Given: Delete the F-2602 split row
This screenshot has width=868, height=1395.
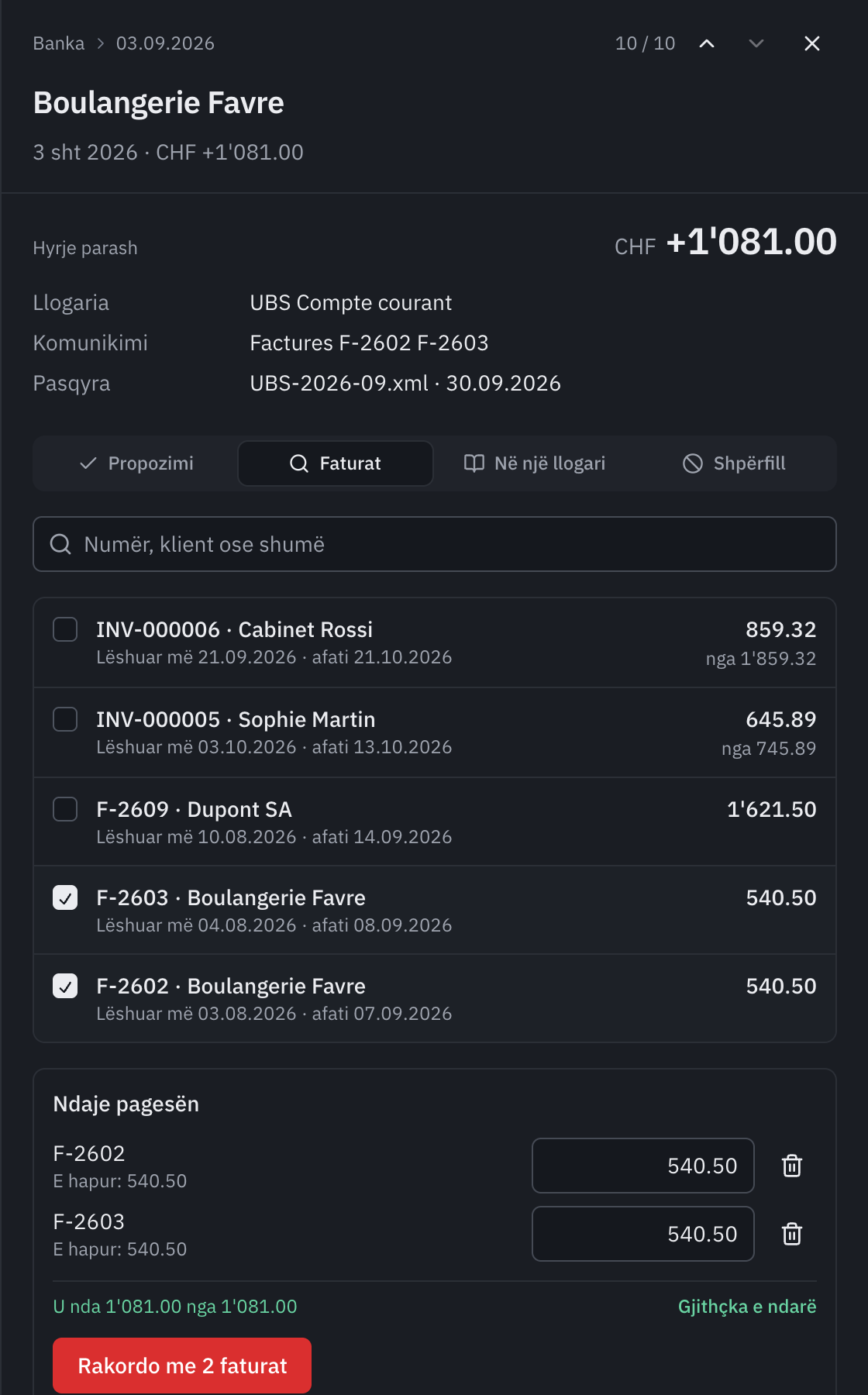Looking at the screenshot, I should (792, 1166).
